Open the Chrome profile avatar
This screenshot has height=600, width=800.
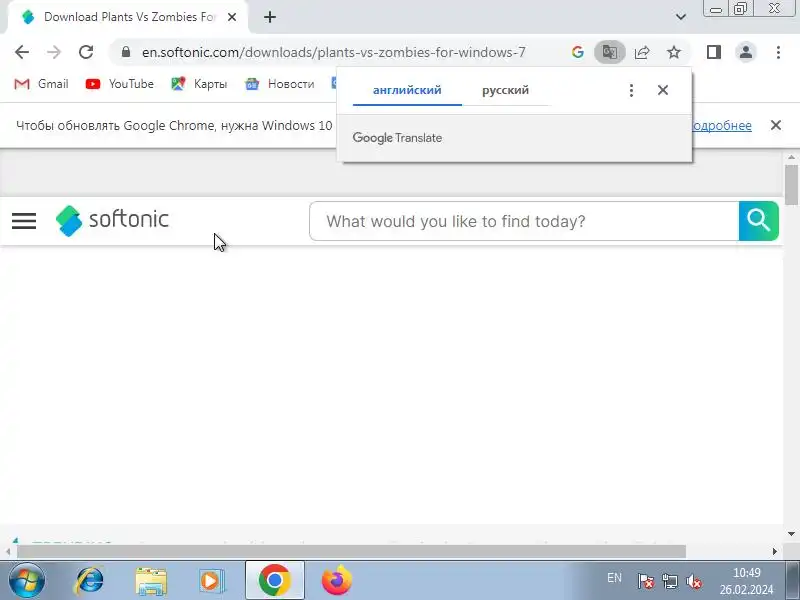point(746,52)
